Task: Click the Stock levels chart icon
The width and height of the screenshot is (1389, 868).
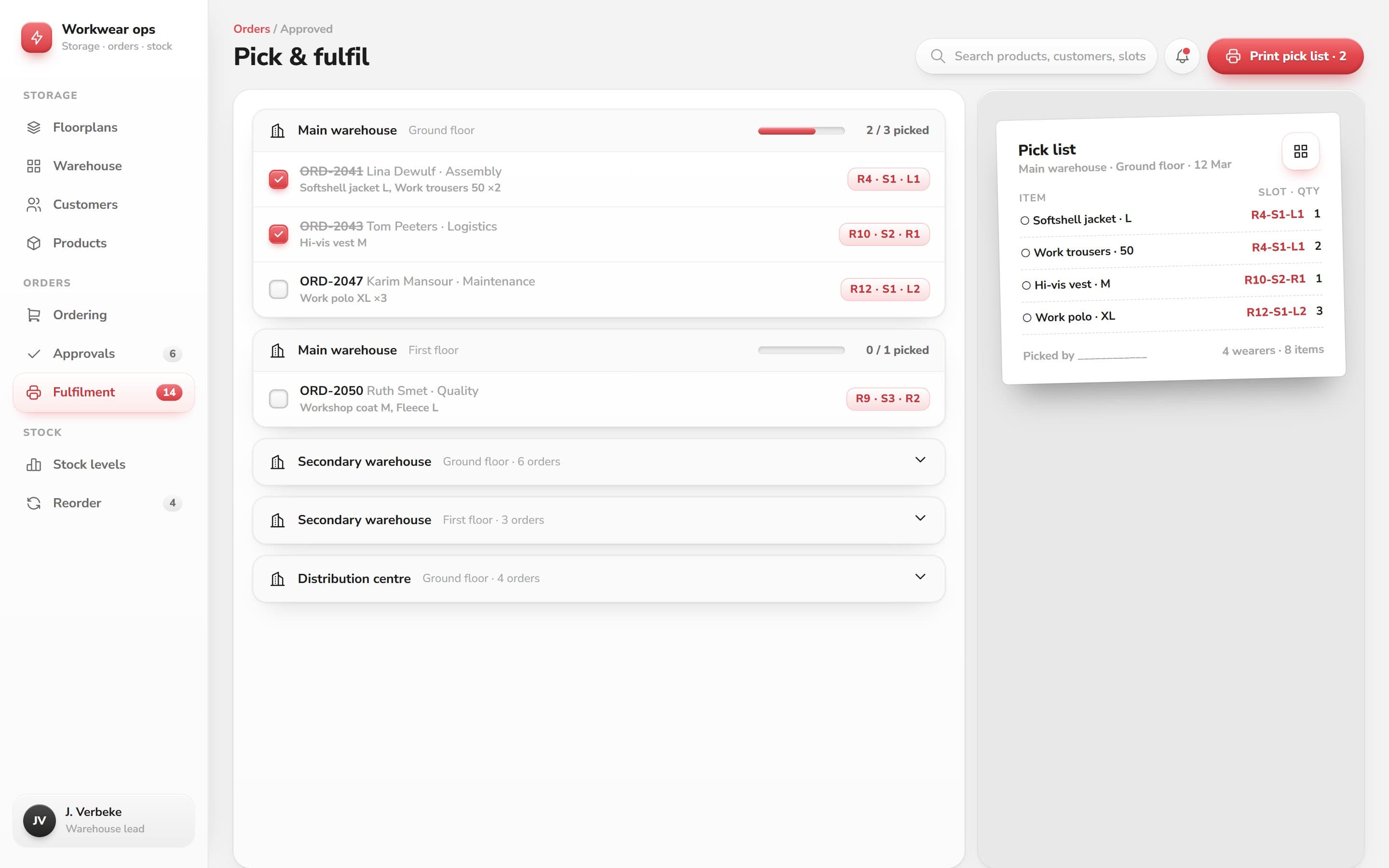Action: coord(34,464)
